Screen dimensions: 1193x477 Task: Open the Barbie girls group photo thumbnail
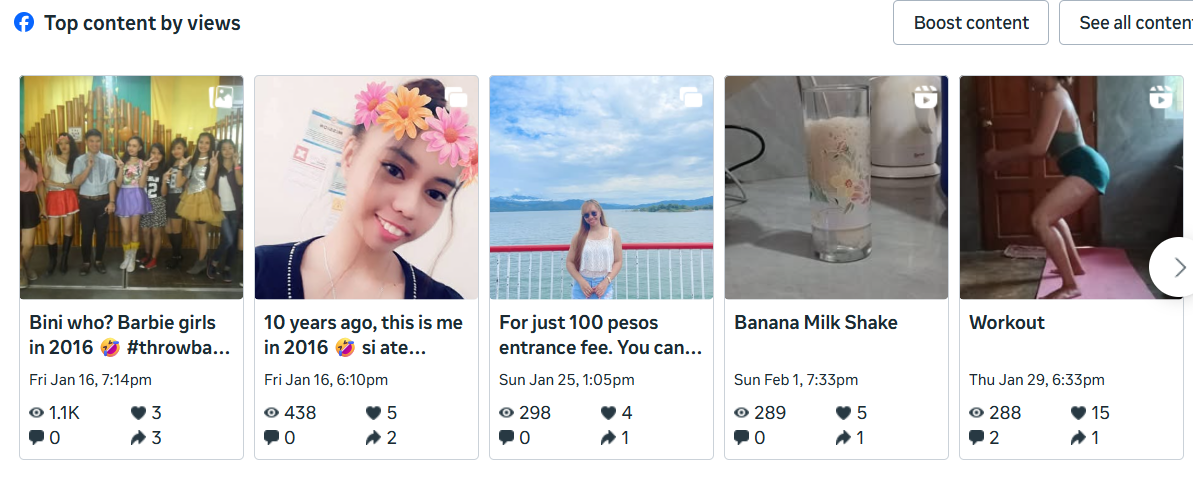click(x=131, y=188)
